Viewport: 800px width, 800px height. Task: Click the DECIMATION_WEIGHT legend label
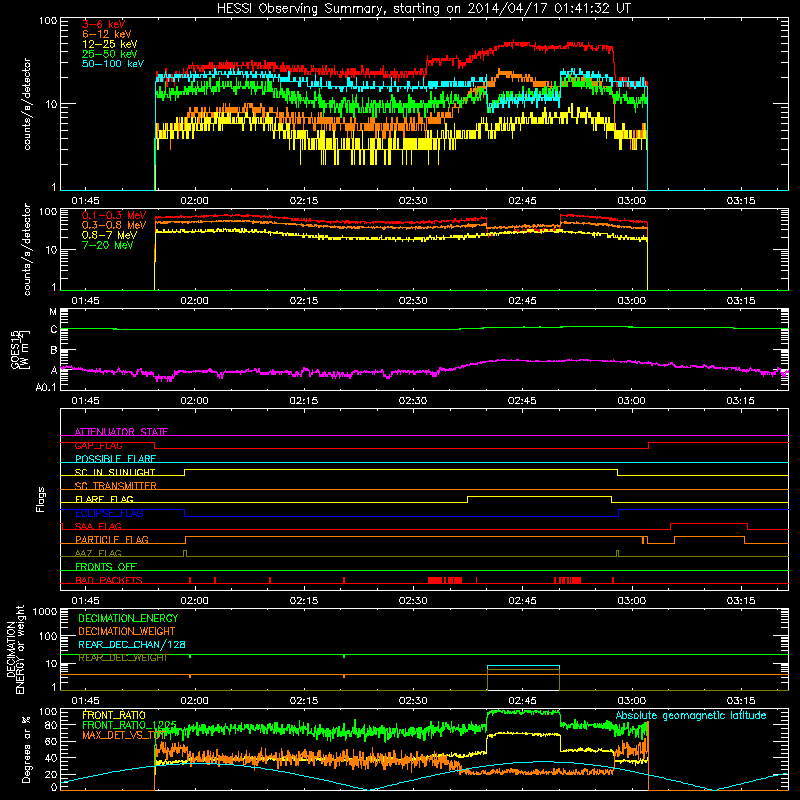[x=127, y=631]
